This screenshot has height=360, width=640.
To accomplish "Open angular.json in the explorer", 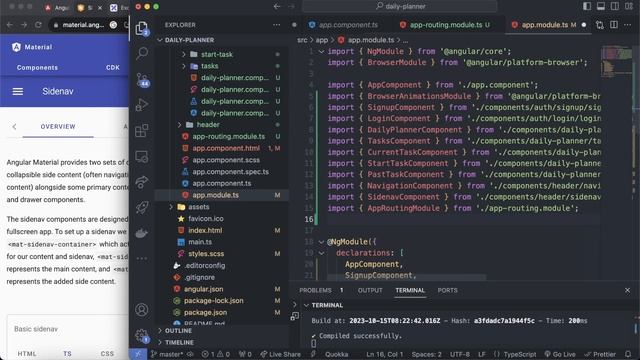I will [204, 289].
